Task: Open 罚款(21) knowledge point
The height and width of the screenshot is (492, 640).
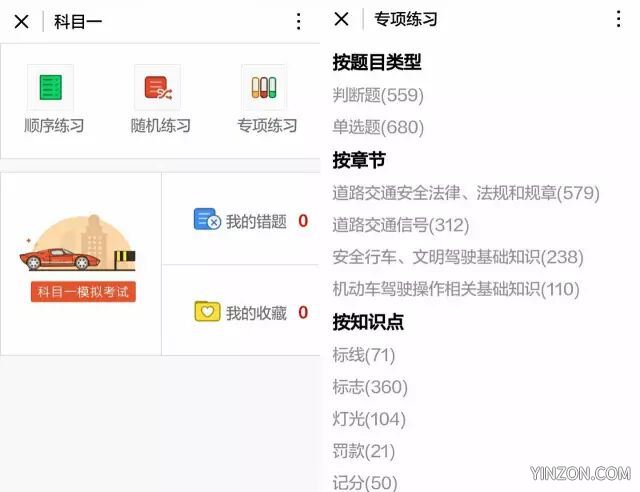Action: [364, 451]
